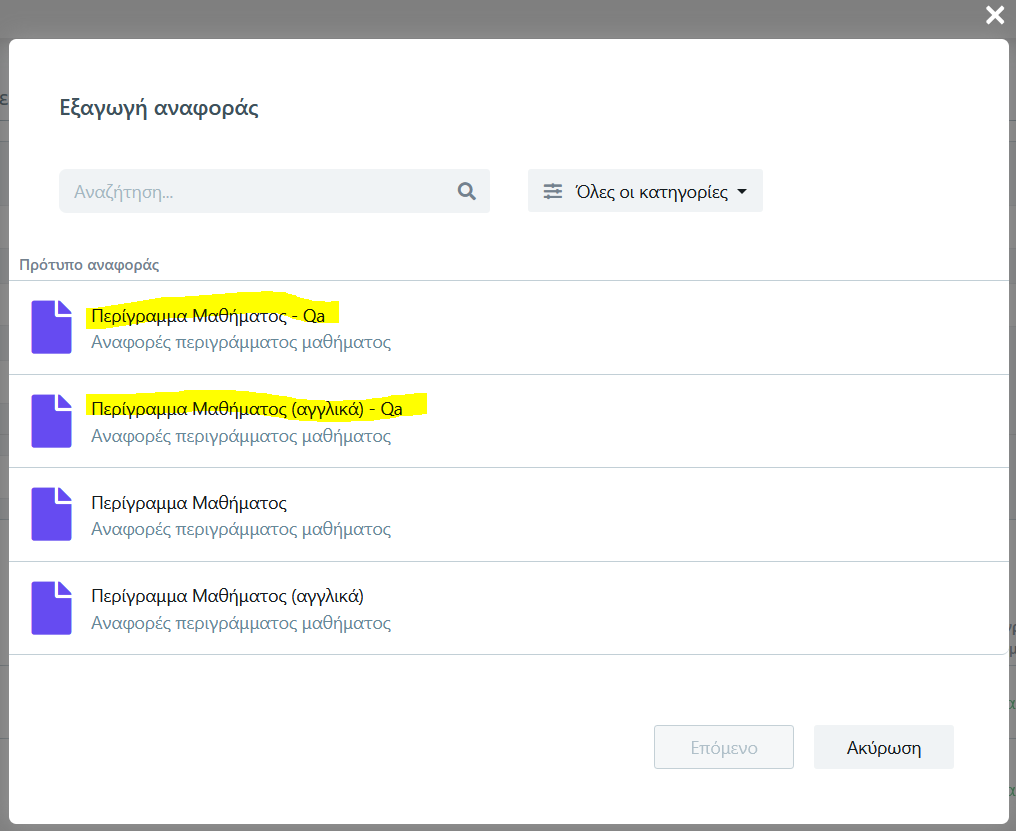Viewport: 1016px width, 831px height.
Task: Click the Πρότυπο αναφοράς column header
Action: tap(89, 265)
